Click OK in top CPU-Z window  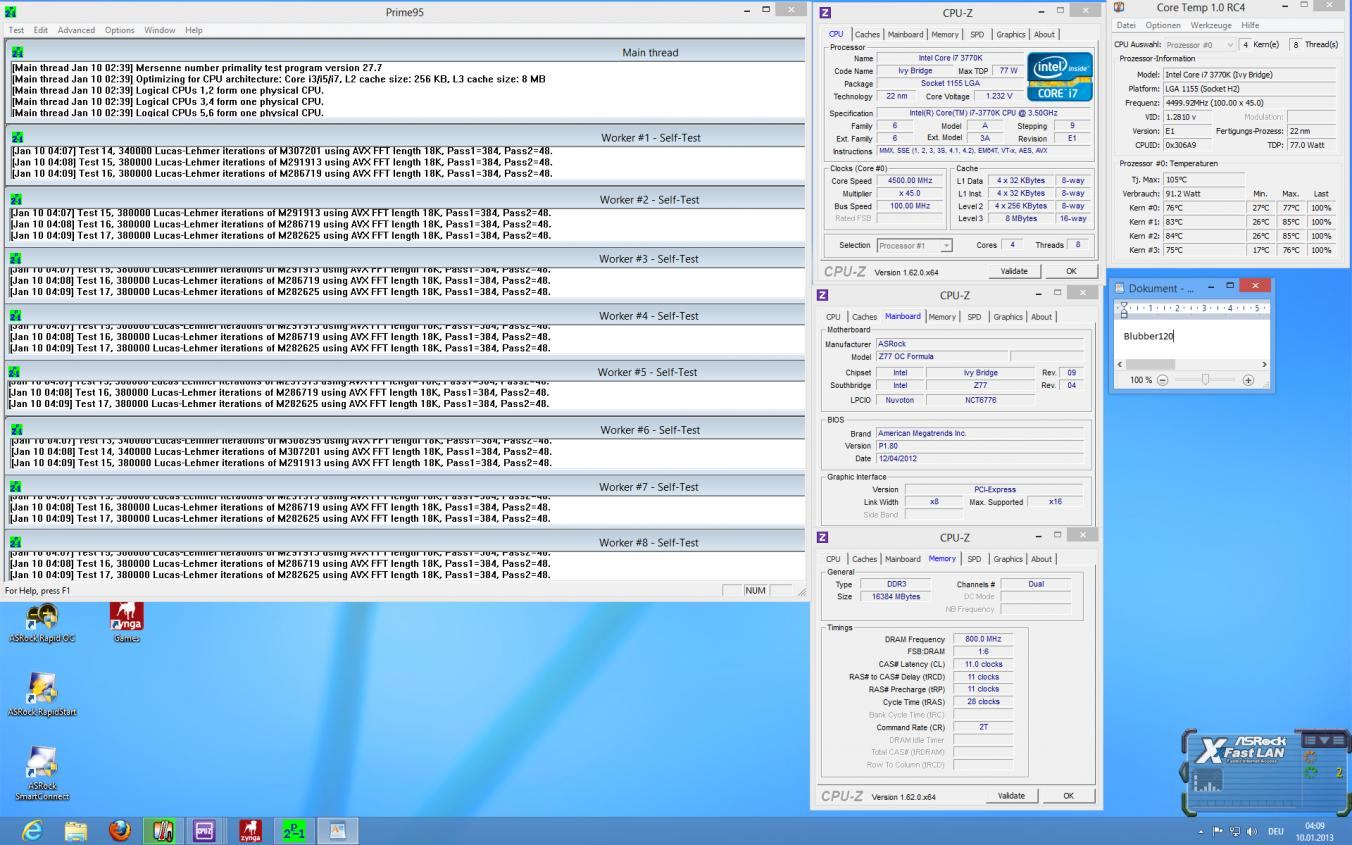tap(1071, 271)
